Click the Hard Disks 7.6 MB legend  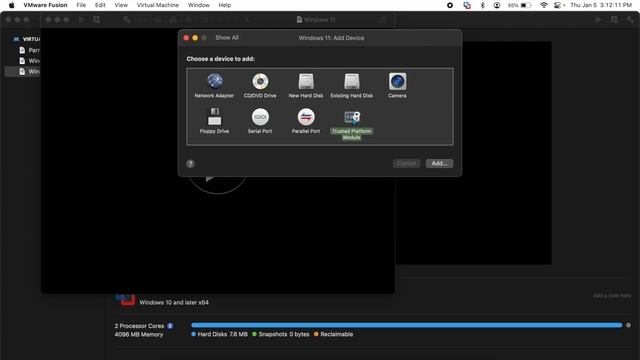(x=219, y=334)
